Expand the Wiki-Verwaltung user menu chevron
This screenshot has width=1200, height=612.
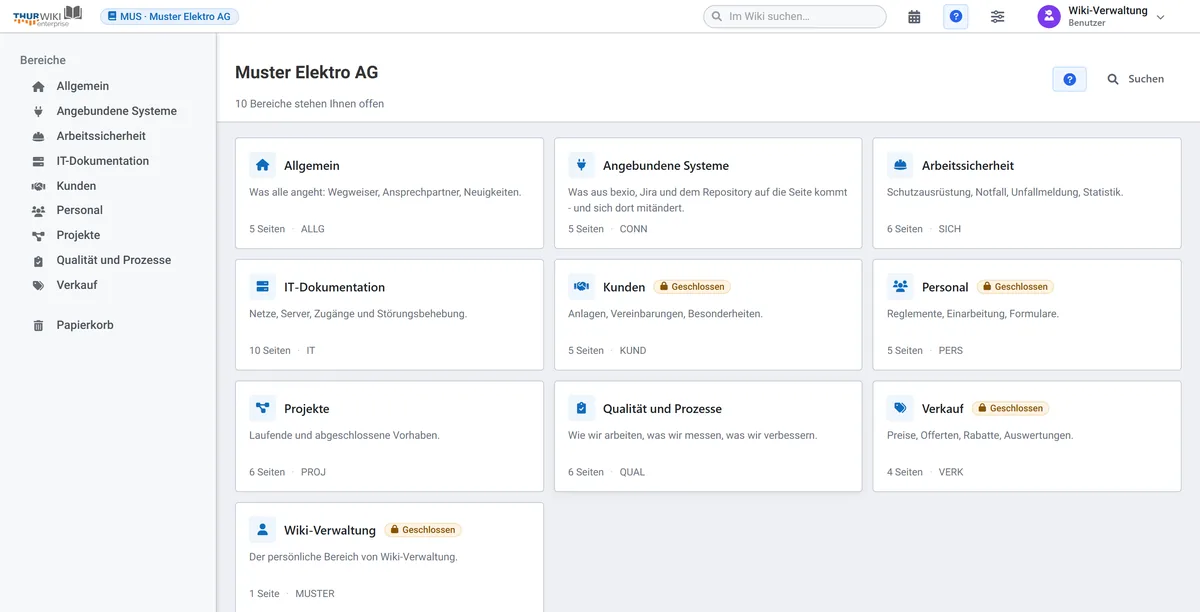[x=1161, y=17]
